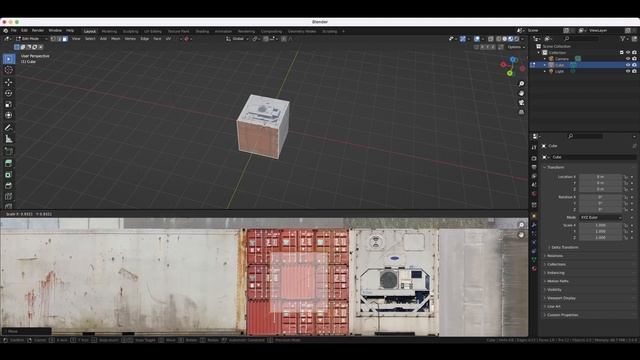The image size is (640, 360).
Task: Hide Camera in viewport via eye icon
Action: [628, 59]
